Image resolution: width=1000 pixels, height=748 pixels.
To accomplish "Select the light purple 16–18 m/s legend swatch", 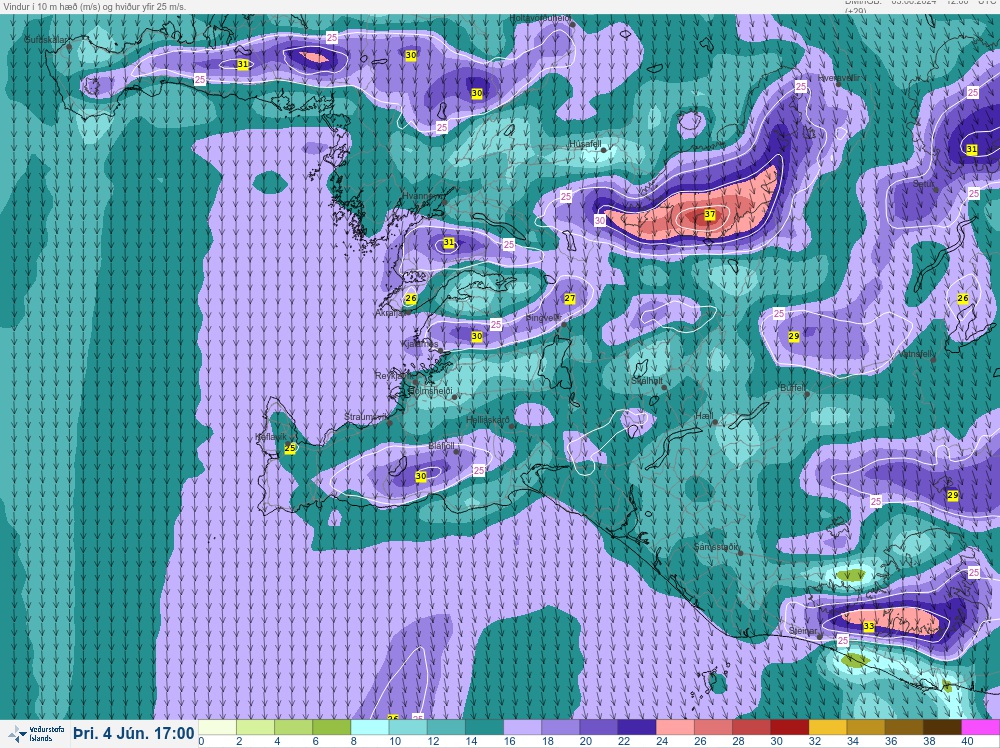I will coord(522,727).
